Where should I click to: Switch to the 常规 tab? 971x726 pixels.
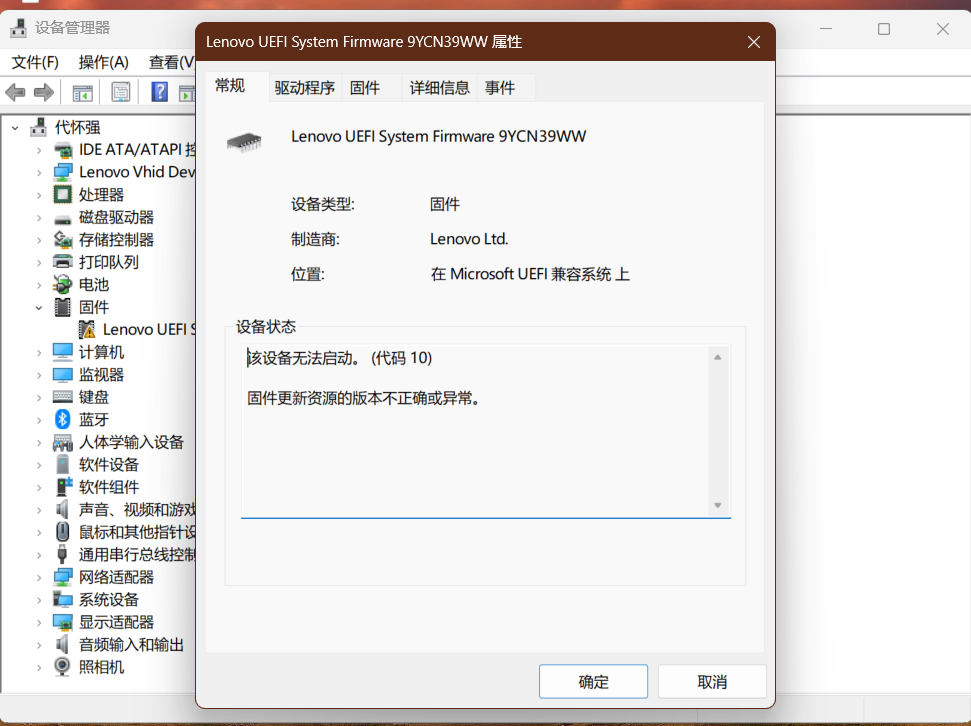coord(237,86)
